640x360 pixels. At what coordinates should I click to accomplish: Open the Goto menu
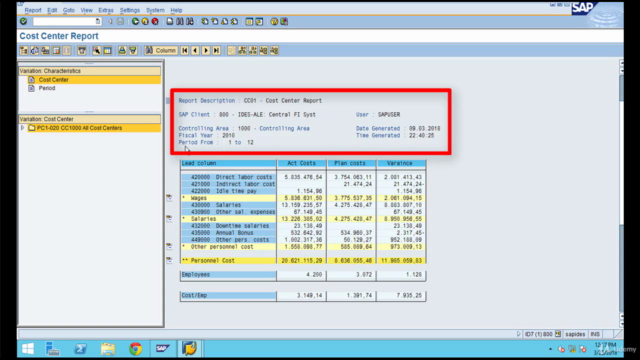pos(69,10)
